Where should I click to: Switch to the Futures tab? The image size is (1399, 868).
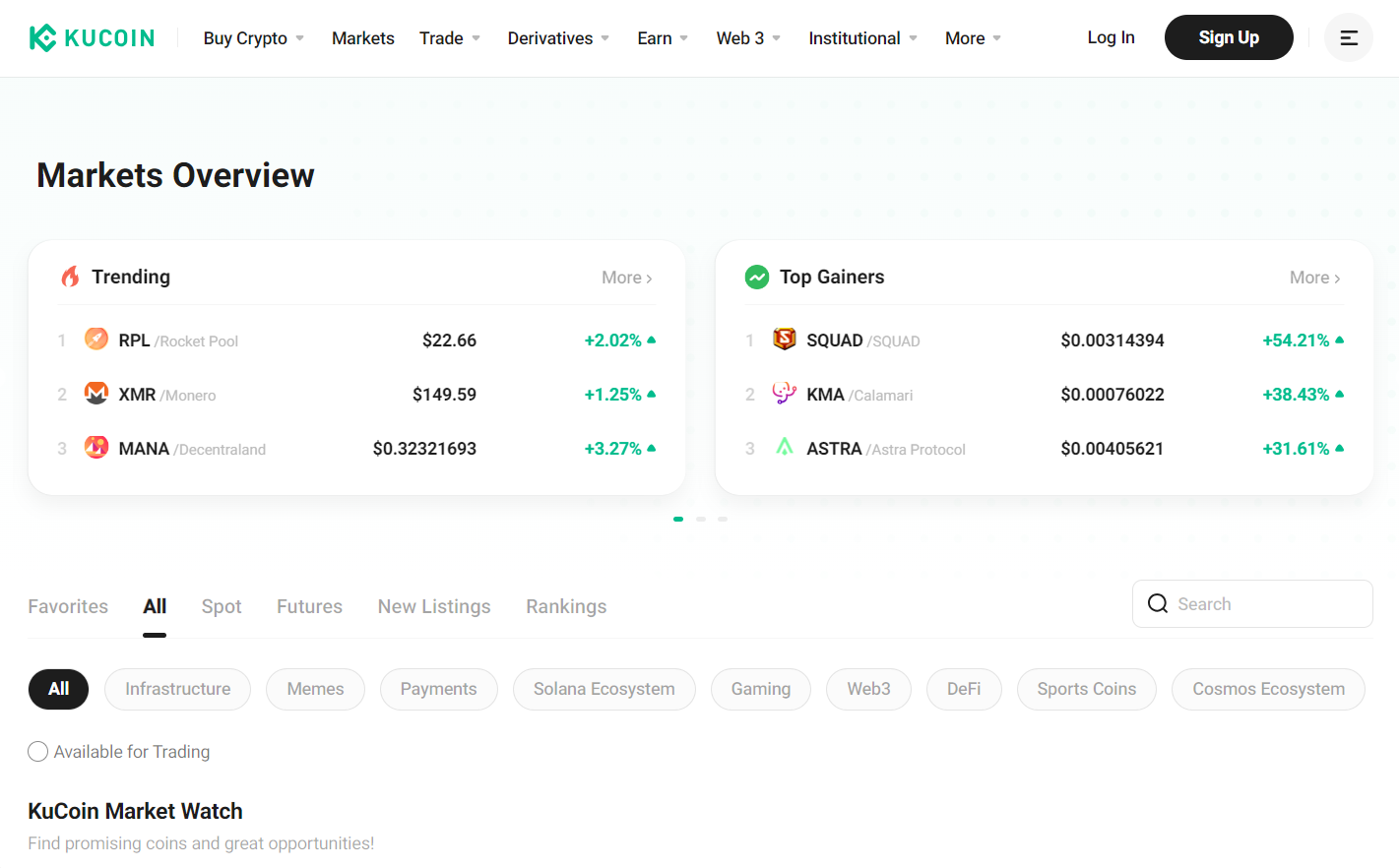309,606
